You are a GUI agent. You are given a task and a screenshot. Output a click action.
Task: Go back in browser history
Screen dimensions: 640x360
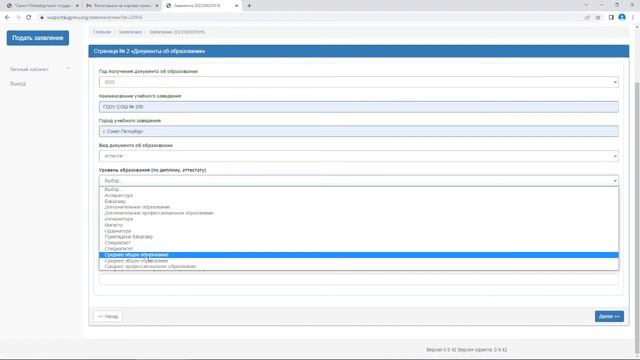(x=7, y=18)
